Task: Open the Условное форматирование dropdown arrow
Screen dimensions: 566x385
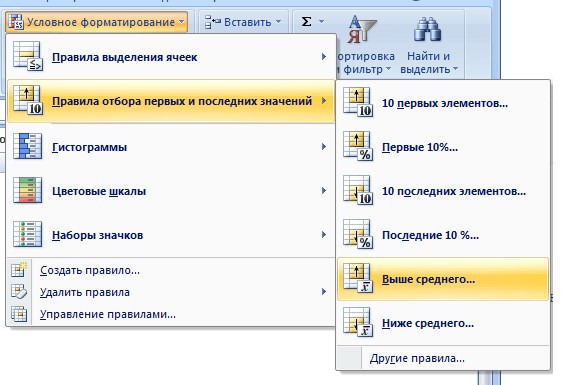Action: coord(182,22)
